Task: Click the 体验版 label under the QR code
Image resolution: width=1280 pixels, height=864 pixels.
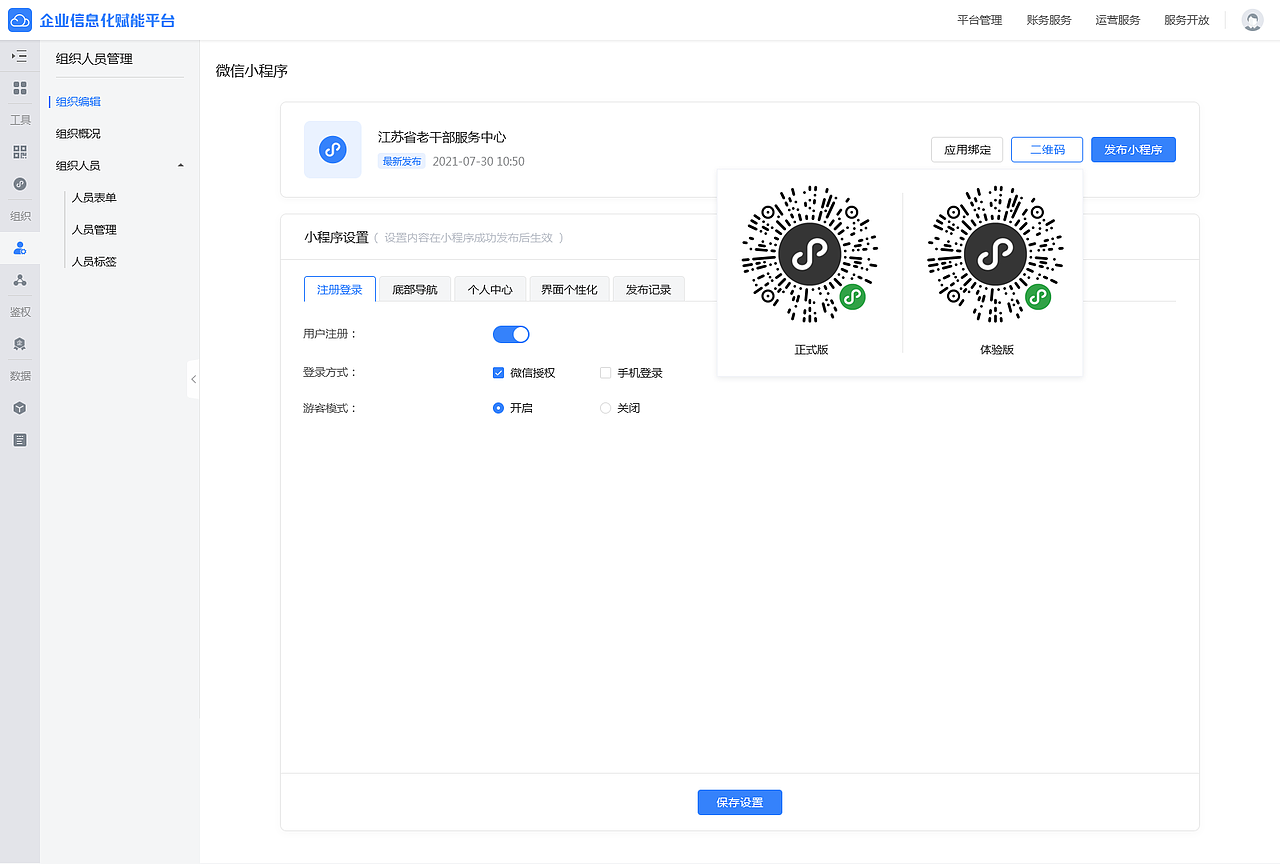Action: [997, 350]
